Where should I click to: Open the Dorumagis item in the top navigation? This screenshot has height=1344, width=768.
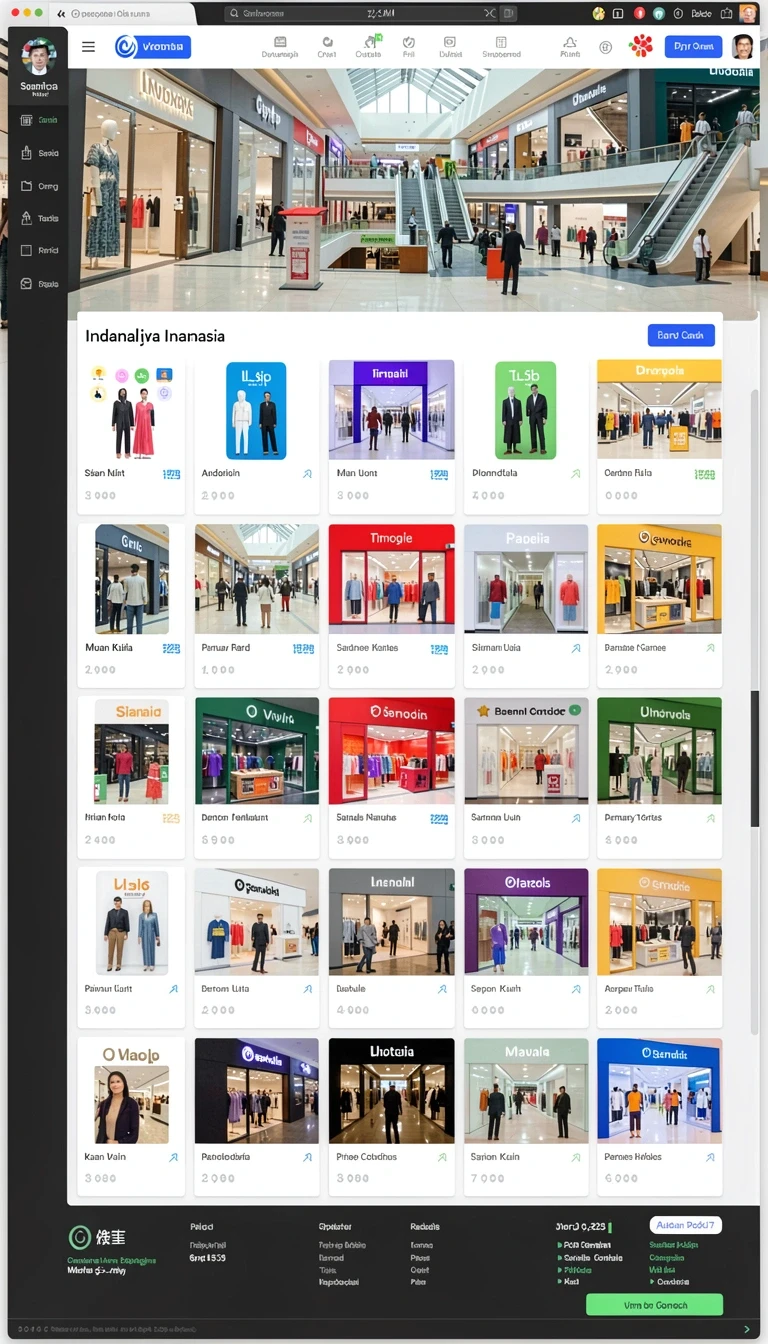[x=280, y=47]
